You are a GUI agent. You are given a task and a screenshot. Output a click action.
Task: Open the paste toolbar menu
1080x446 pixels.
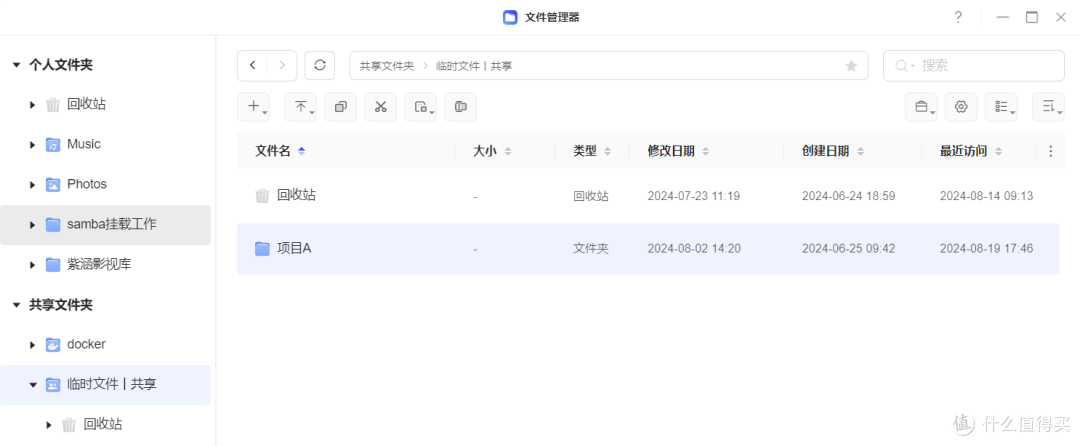pos(420,107)
